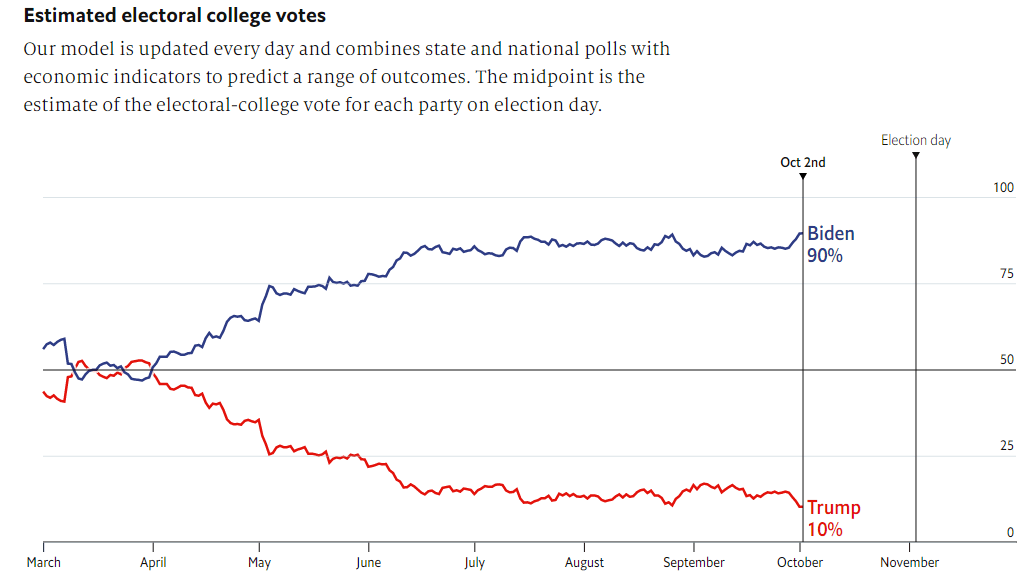Click the 100 value on y-axis
The image size is (1029, 582).
1003,188
